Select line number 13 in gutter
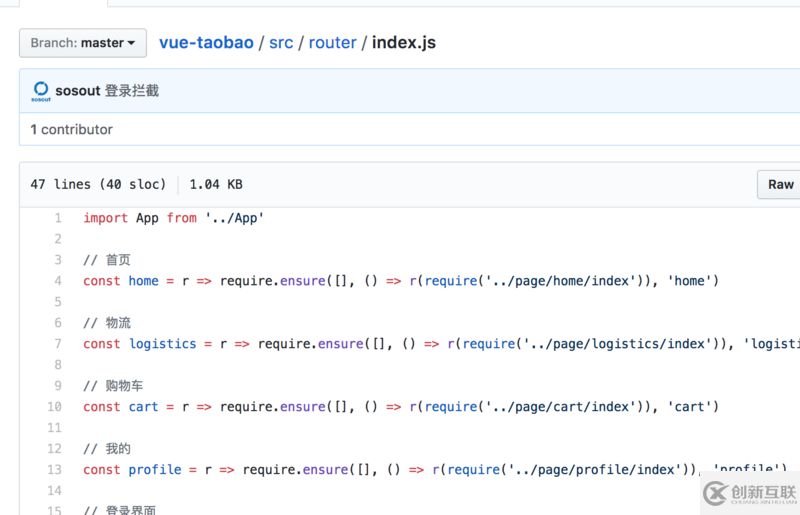 pos(55,470)
